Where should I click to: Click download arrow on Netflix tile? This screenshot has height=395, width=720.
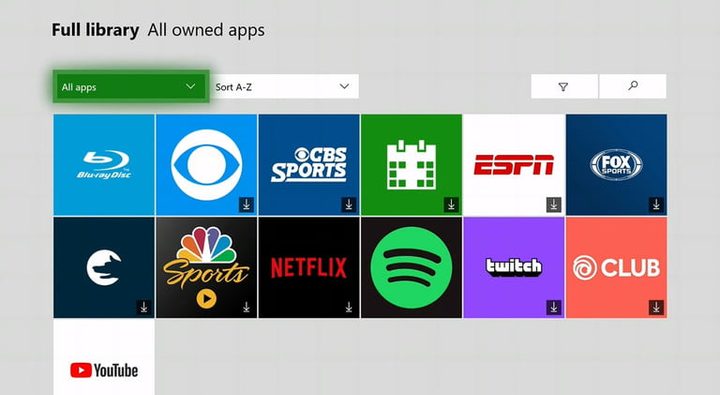[349, 307]
